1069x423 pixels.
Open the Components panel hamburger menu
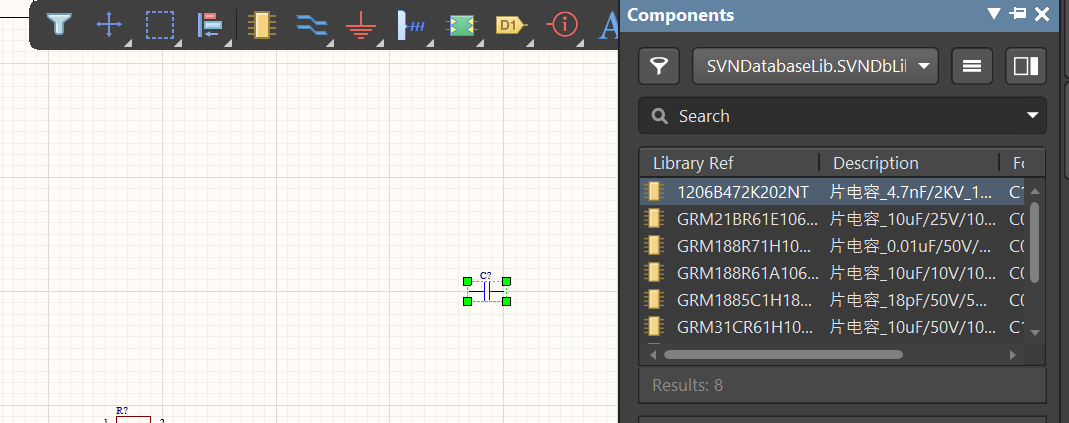tap(972, 66)
